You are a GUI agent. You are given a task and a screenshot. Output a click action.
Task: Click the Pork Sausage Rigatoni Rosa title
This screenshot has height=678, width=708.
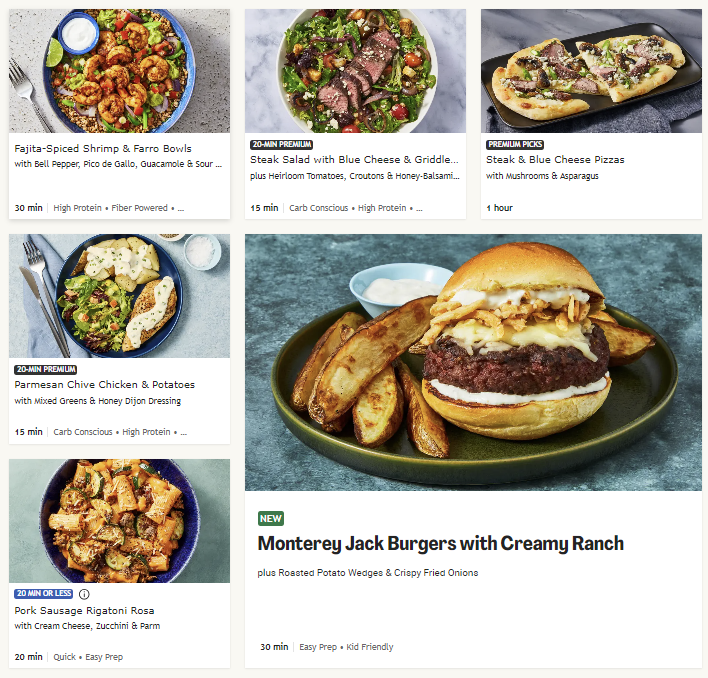pos(84,610)
